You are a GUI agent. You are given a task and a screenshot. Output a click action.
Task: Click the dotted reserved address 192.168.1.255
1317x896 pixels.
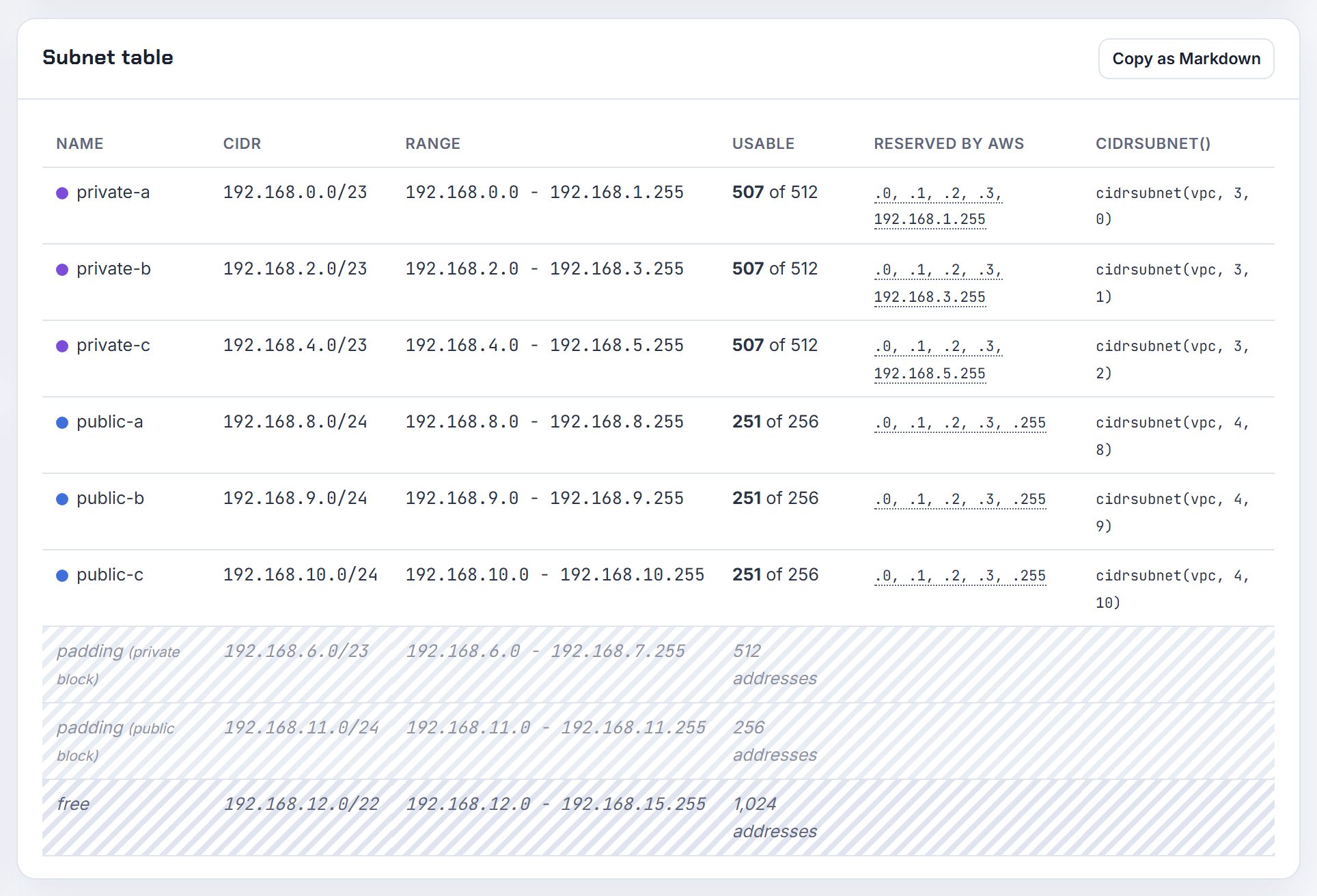930,220
